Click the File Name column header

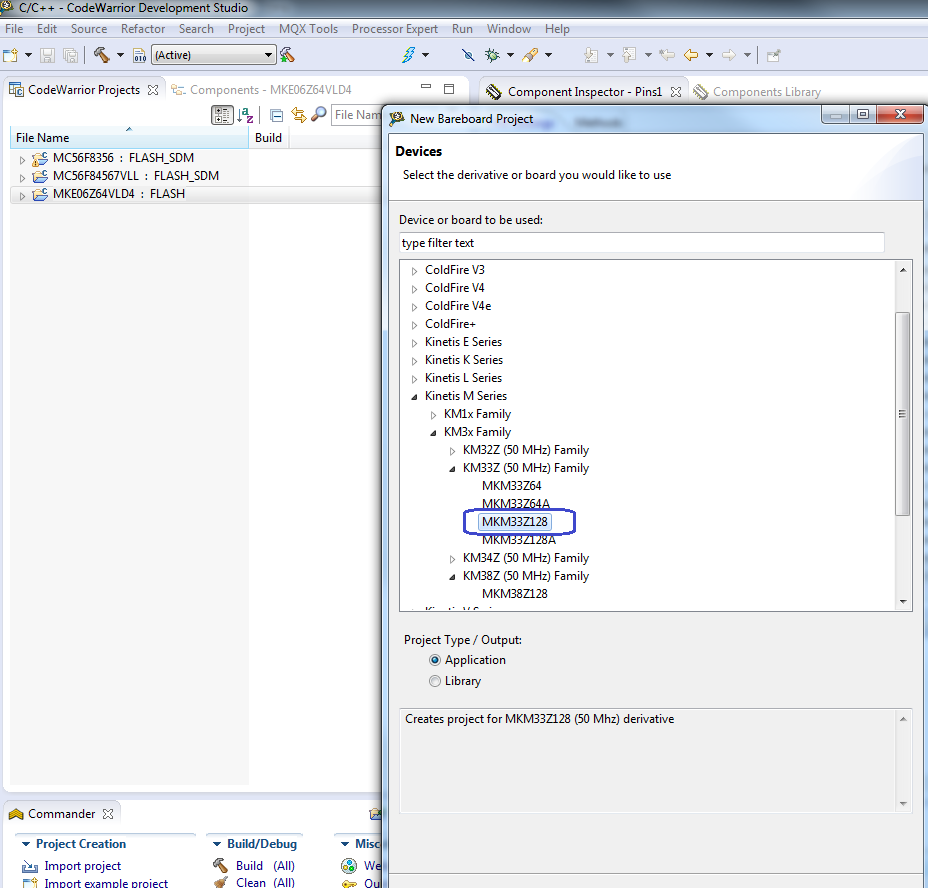coord(129,138)
